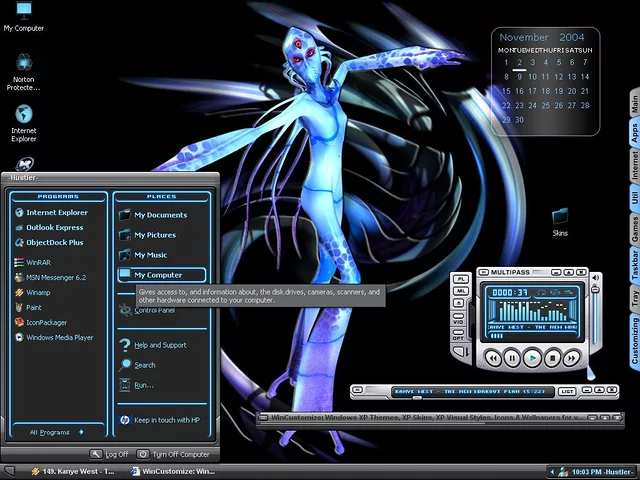Open the LIST button on Winamp playlist bar
This screenshot has width=640, height=480.
pos(567,391)
